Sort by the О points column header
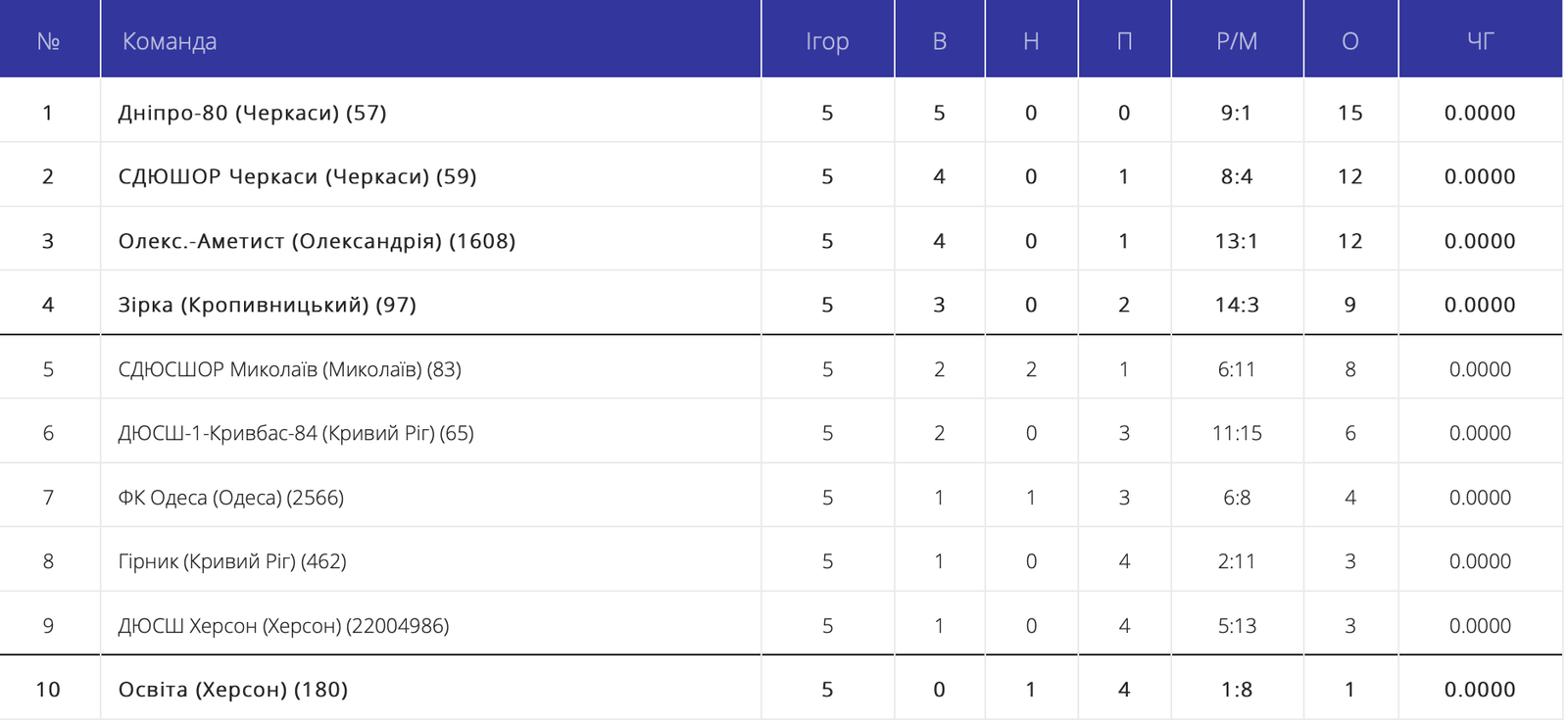Viewport: 1568px width, 721px height. click(1349, 41)
